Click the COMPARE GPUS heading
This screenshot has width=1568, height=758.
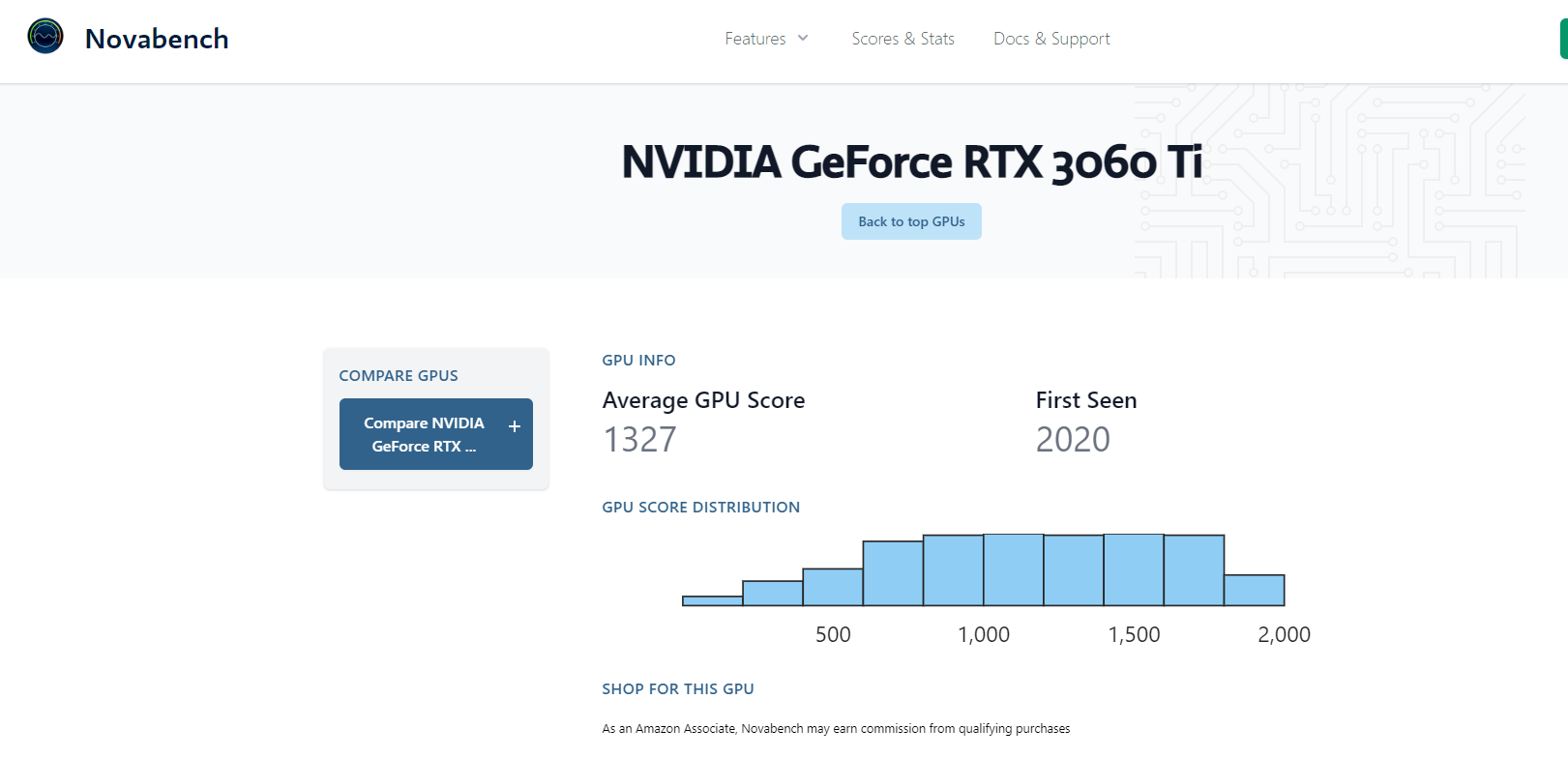coord(399,376)
